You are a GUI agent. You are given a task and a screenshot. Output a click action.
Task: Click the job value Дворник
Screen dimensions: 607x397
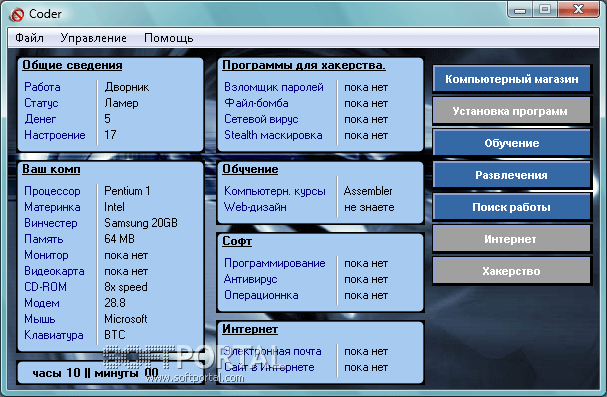coord(127,87)
